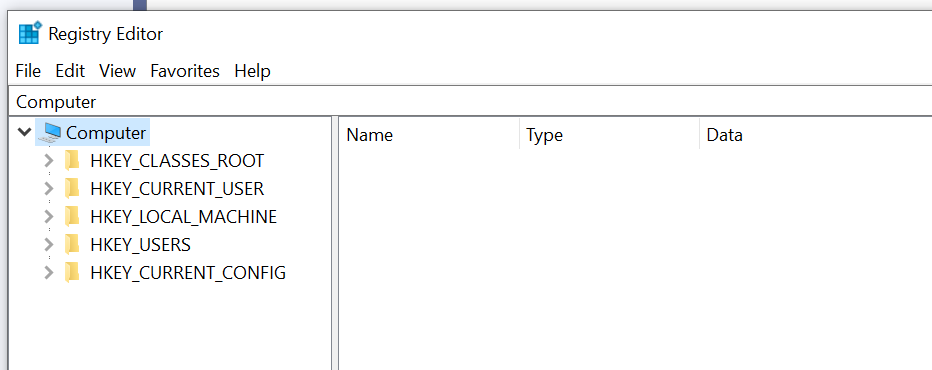Expand the HKEY_LOCAL_MACHINE key
Screen dimensions: 932x370
point(49,217)
